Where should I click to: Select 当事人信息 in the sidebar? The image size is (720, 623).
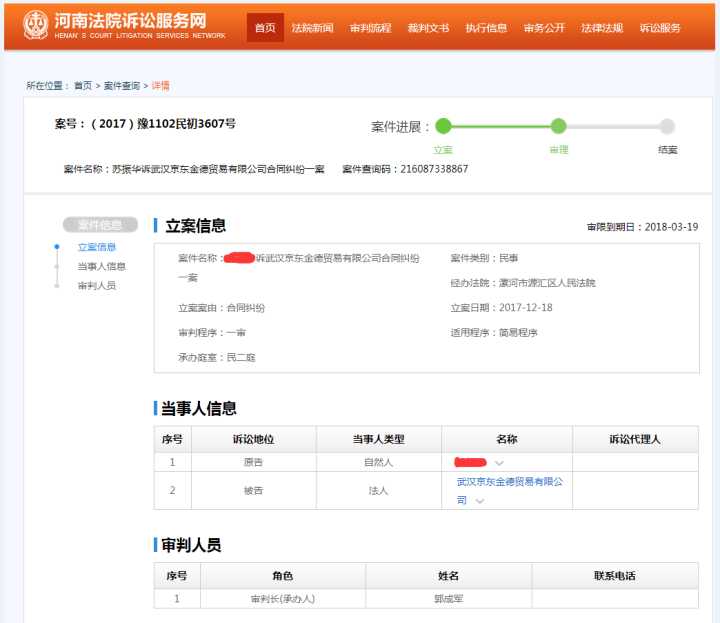click(102, 266)
